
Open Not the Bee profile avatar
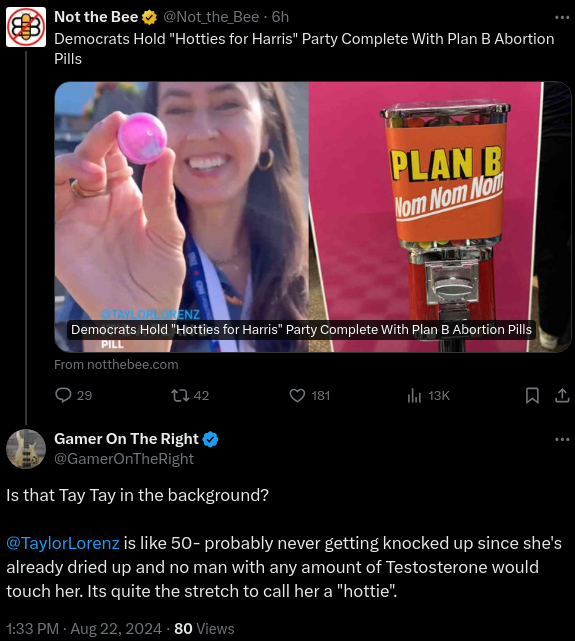coord(26,27)
